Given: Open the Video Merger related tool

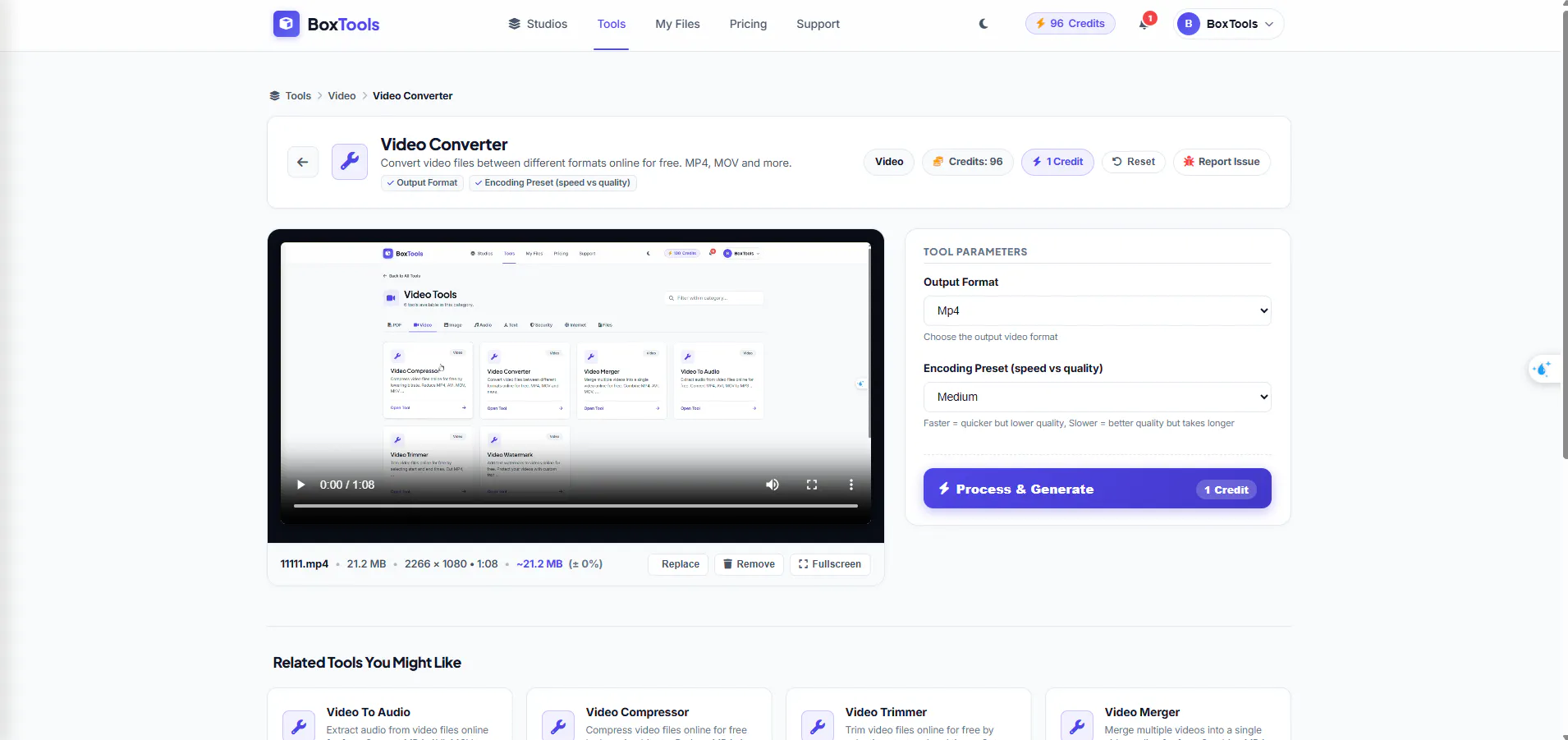Looking at the screenshot, I should (1168, 715).
